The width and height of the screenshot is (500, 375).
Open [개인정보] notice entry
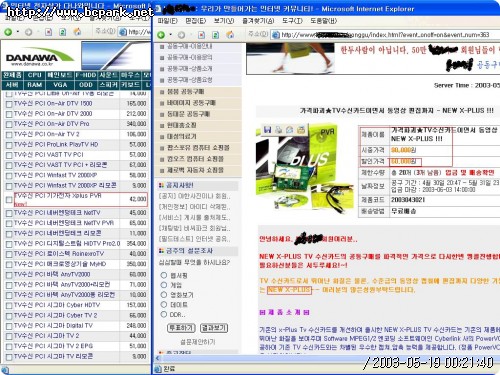click(x=194, y=207)
